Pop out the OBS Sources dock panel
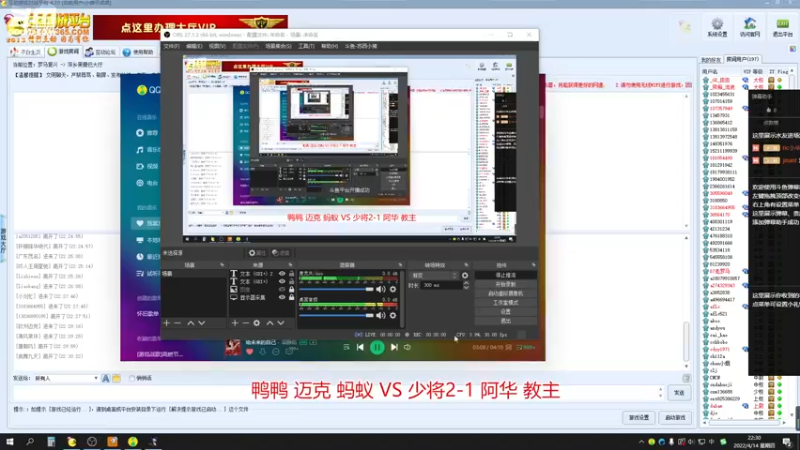 290,265
